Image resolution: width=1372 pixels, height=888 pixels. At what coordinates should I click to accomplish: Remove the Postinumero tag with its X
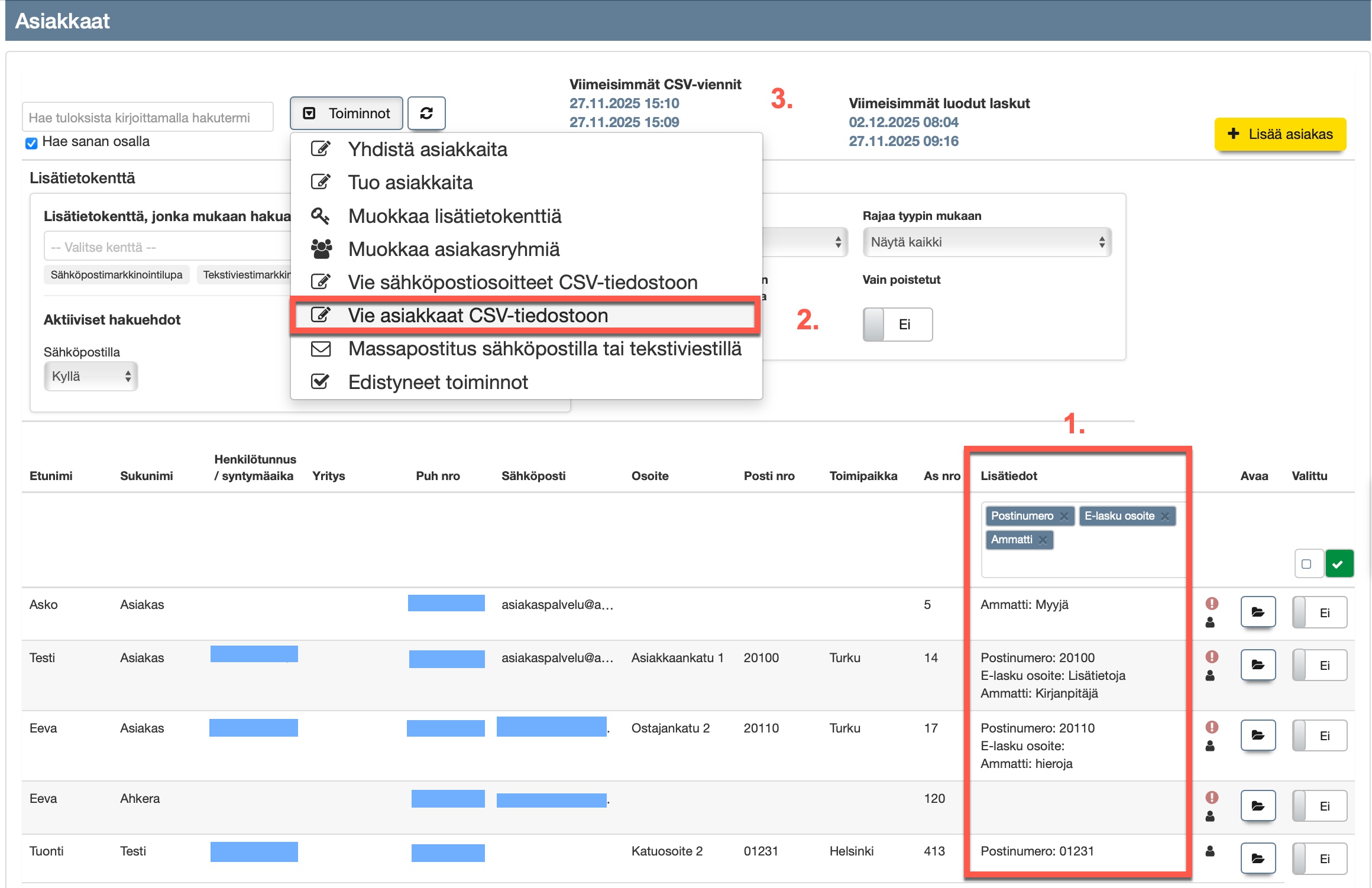1064,516
